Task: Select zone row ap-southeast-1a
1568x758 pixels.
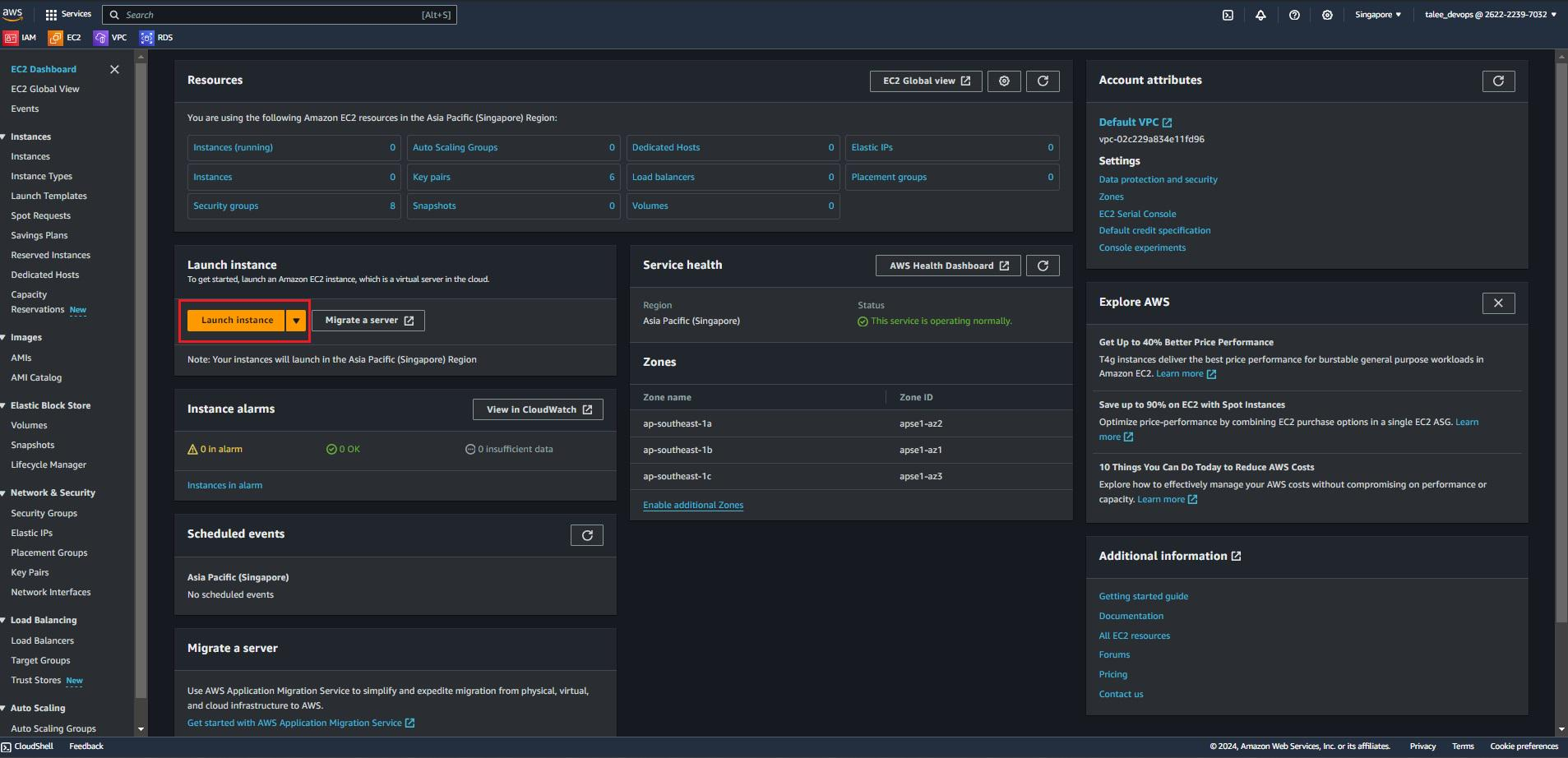Action: point(851,424)
